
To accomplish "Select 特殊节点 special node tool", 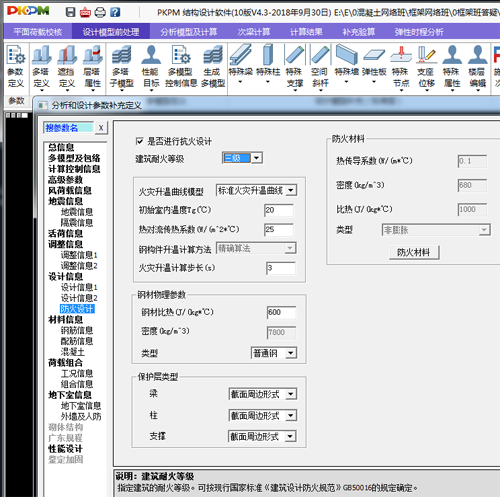I will point(401,67).
